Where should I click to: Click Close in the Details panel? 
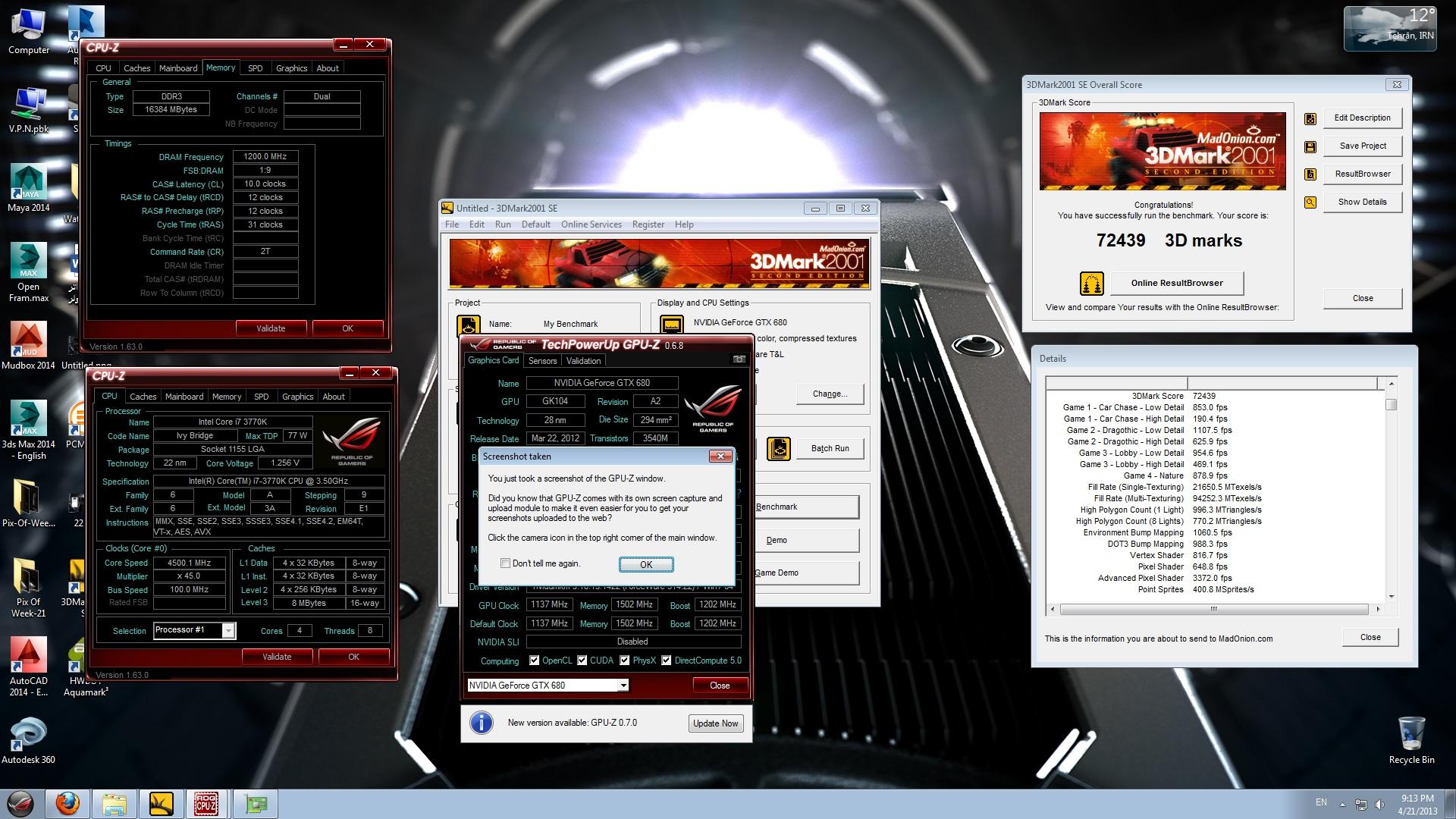(1370, 637)
